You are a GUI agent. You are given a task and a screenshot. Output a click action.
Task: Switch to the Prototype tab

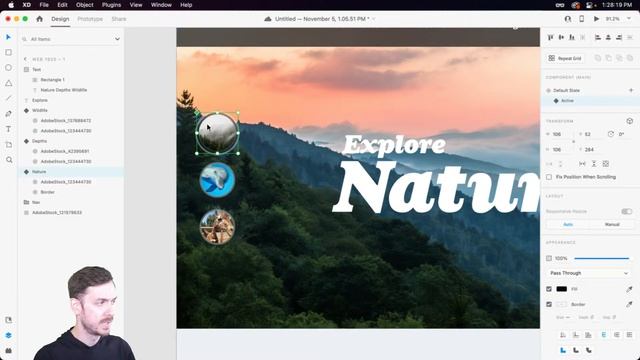(x=90, y=19)
